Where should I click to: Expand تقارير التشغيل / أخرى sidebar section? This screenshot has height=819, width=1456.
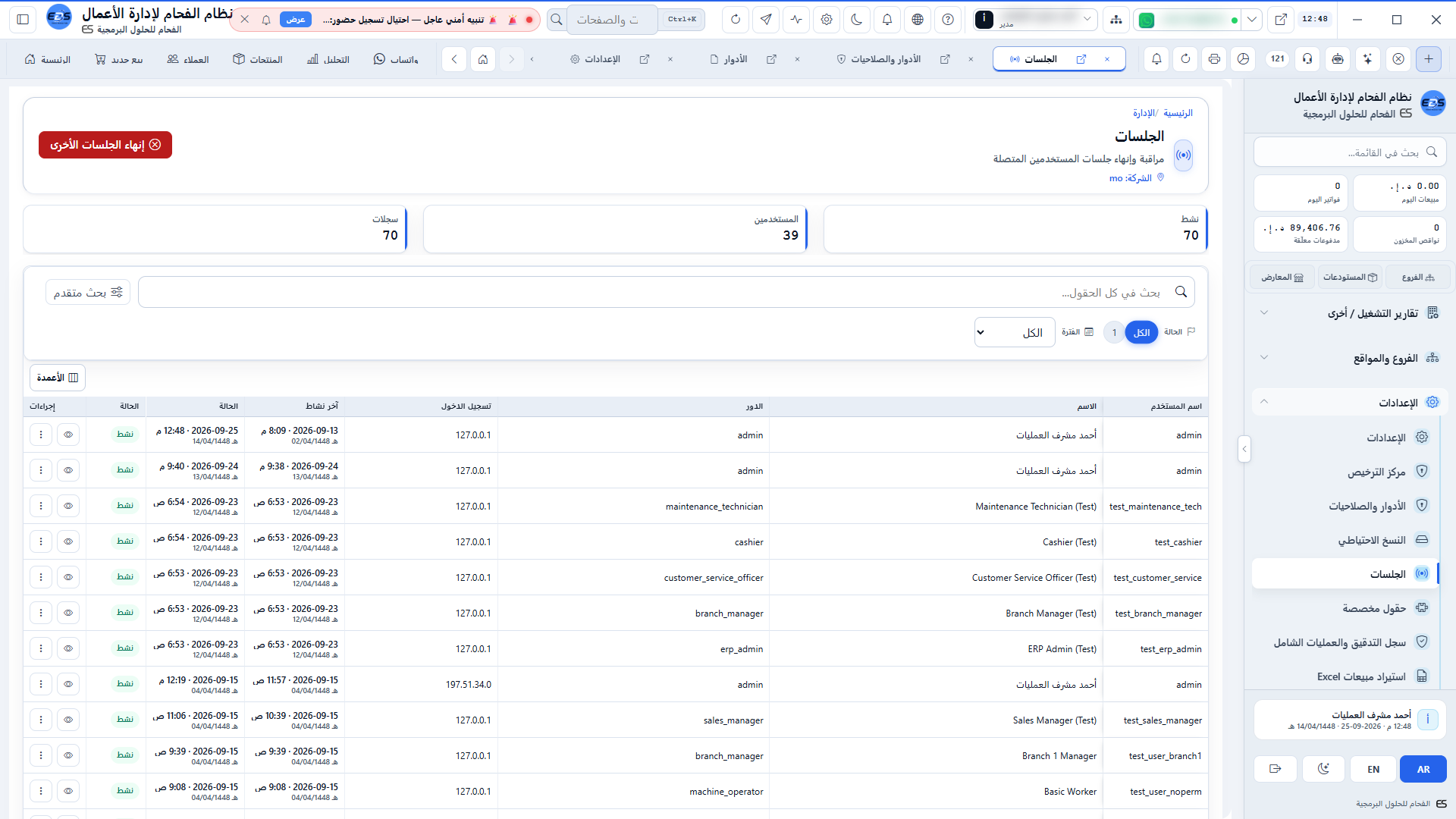1350,313
